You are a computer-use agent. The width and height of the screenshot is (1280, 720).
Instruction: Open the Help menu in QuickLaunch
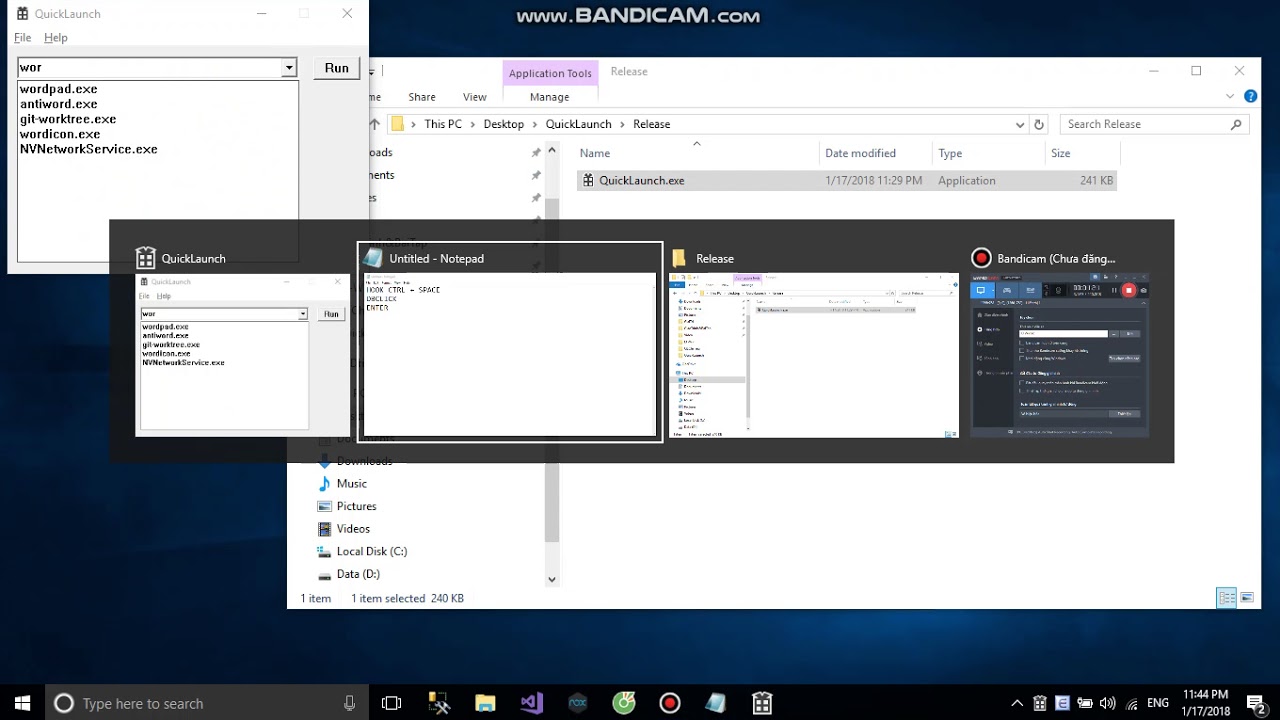point(56,38)
